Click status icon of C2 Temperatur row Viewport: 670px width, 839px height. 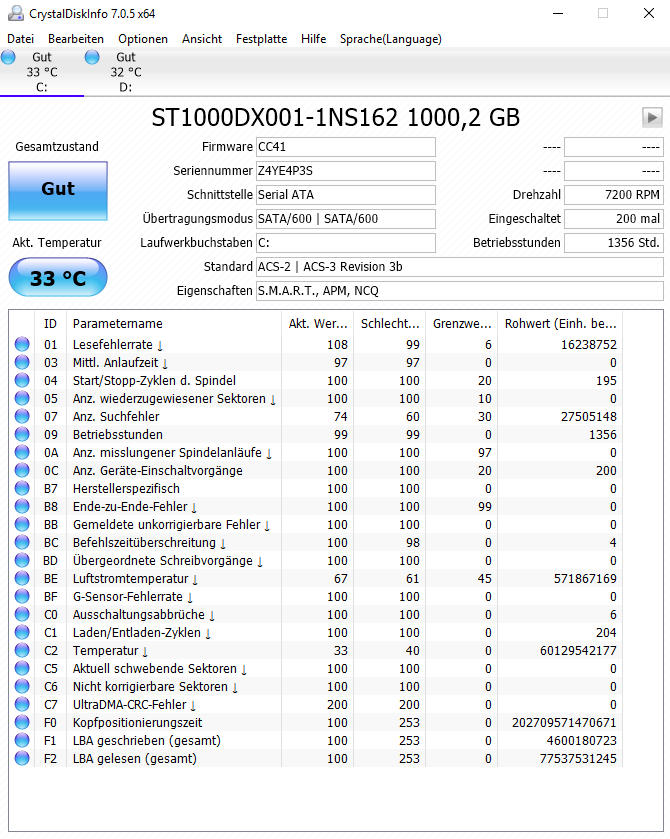click(22, 651)
